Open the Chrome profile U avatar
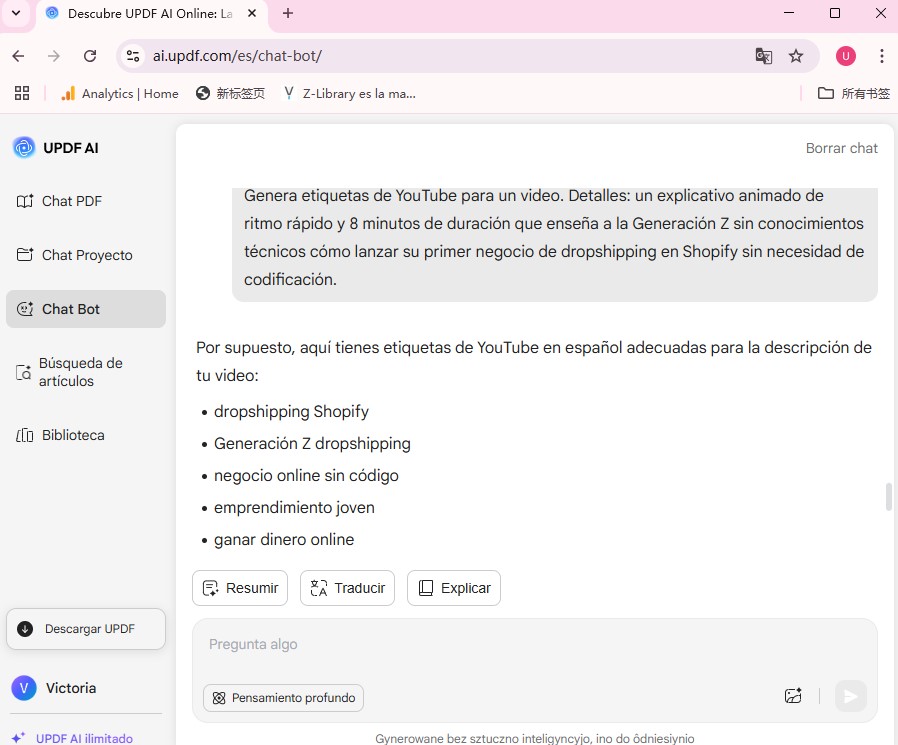898x745 pixels. [x=846, y=56]
